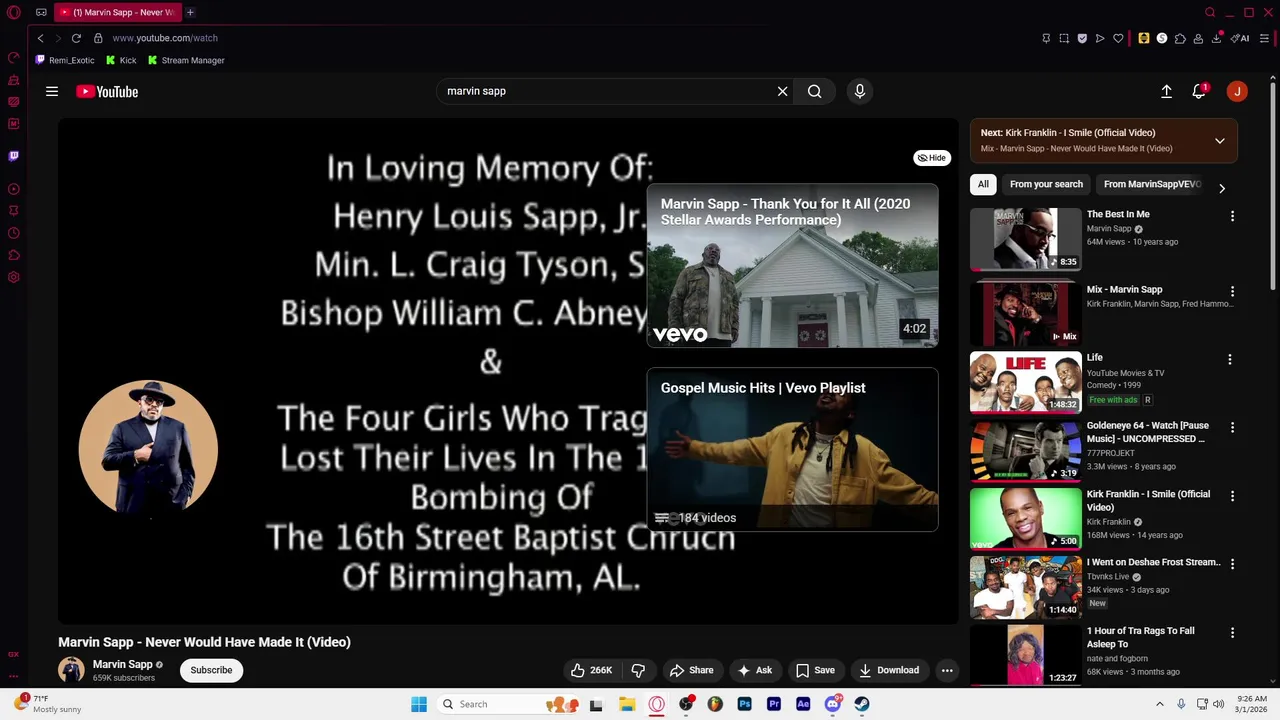The width and height of the screenshot is (1280, 720).
Task: Open Premiere Pro from the taskbar
Action: point(773,704)
